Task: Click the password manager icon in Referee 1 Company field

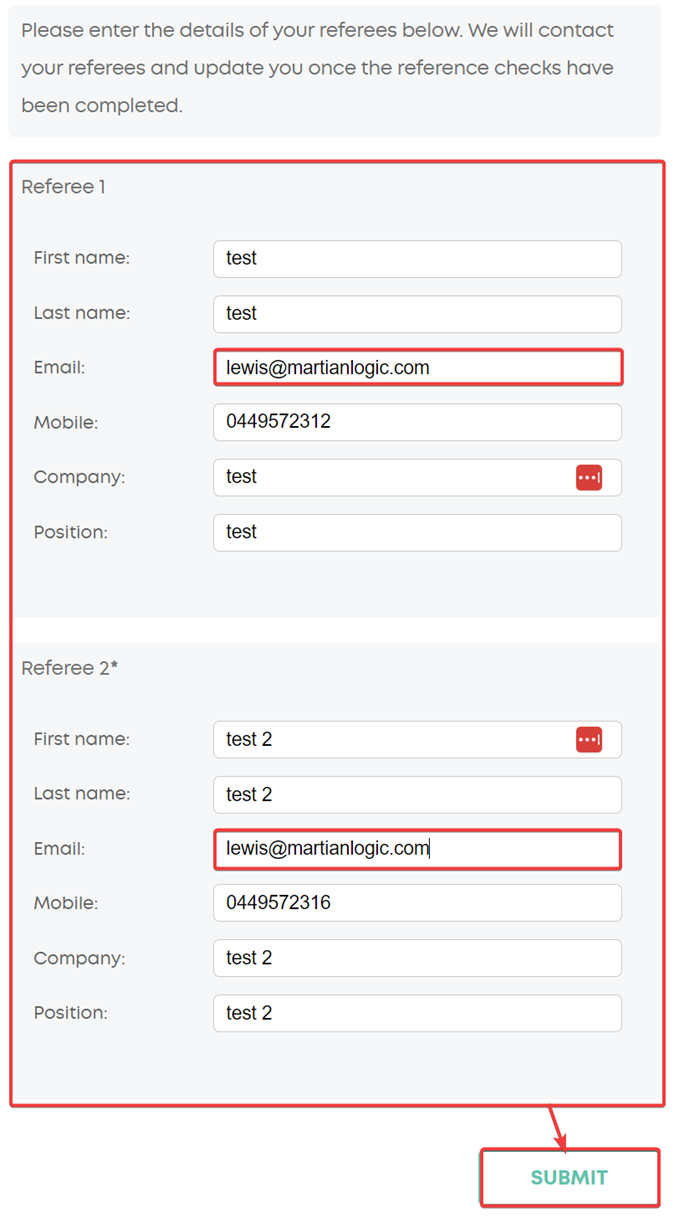Action: pyautogui.click(x=589, y=478)
